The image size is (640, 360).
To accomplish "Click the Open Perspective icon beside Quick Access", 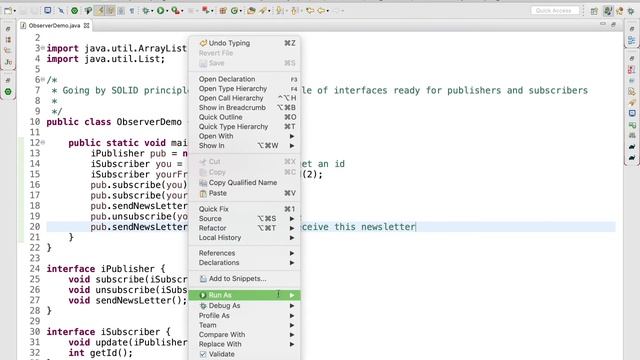I will pyautogui.click(x=594, y=11).
